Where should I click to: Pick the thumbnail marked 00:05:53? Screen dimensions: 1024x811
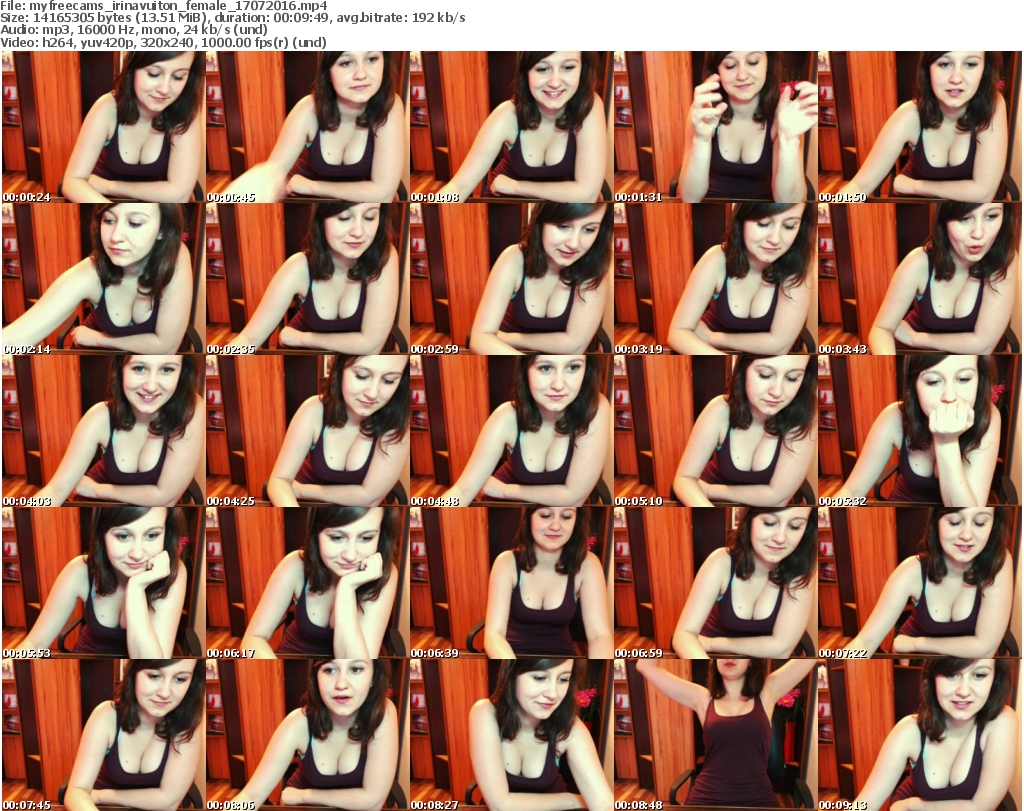tap(103, 583)
